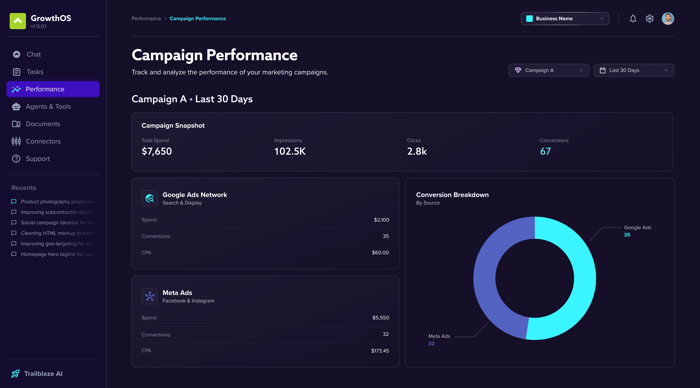Open recent chat 'Improving subcontractor'

point(54,212)
